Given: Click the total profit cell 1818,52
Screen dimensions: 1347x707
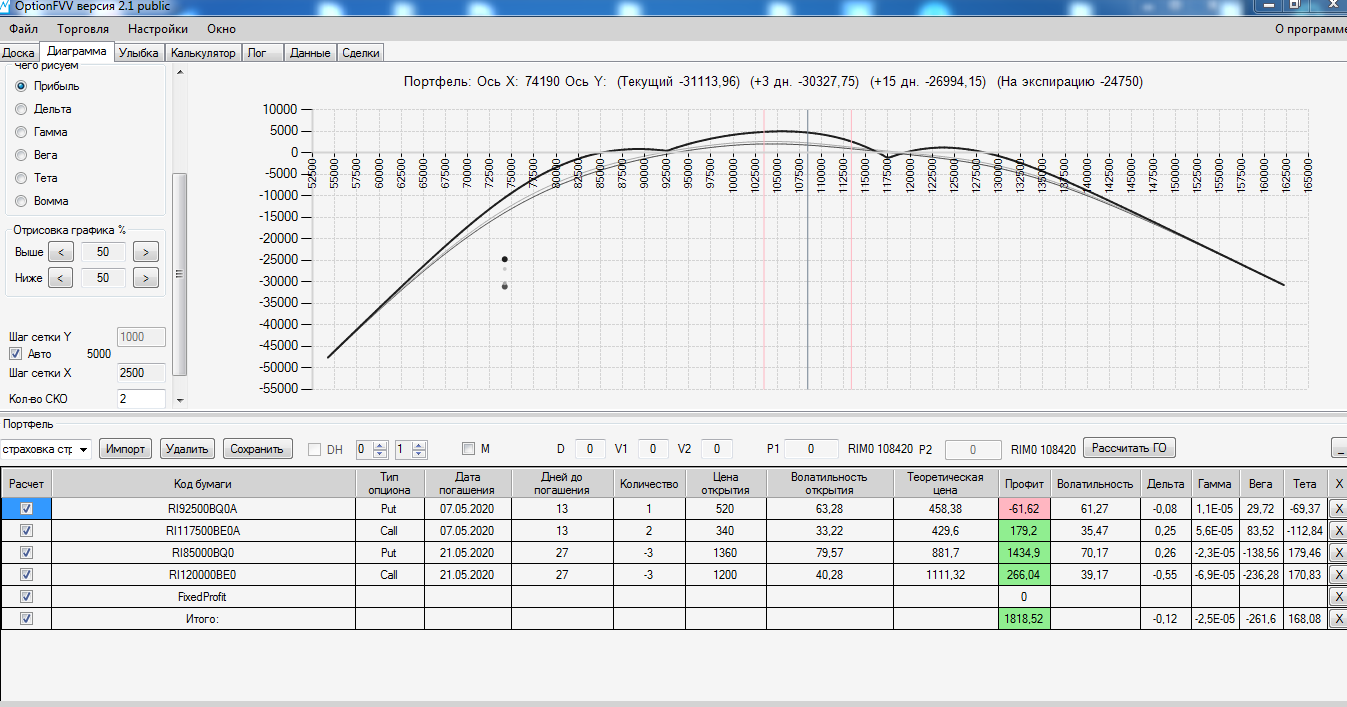Looking at the screenshot, I should click(x=1026, y=619).
